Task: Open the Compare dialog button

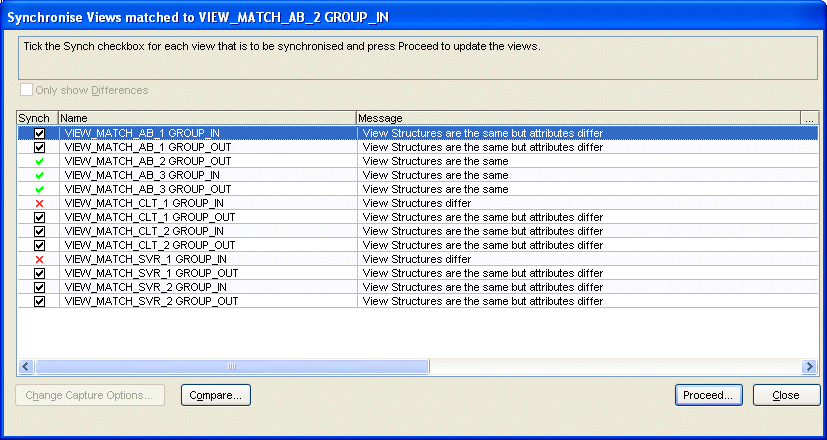Action: click(216, 395)
